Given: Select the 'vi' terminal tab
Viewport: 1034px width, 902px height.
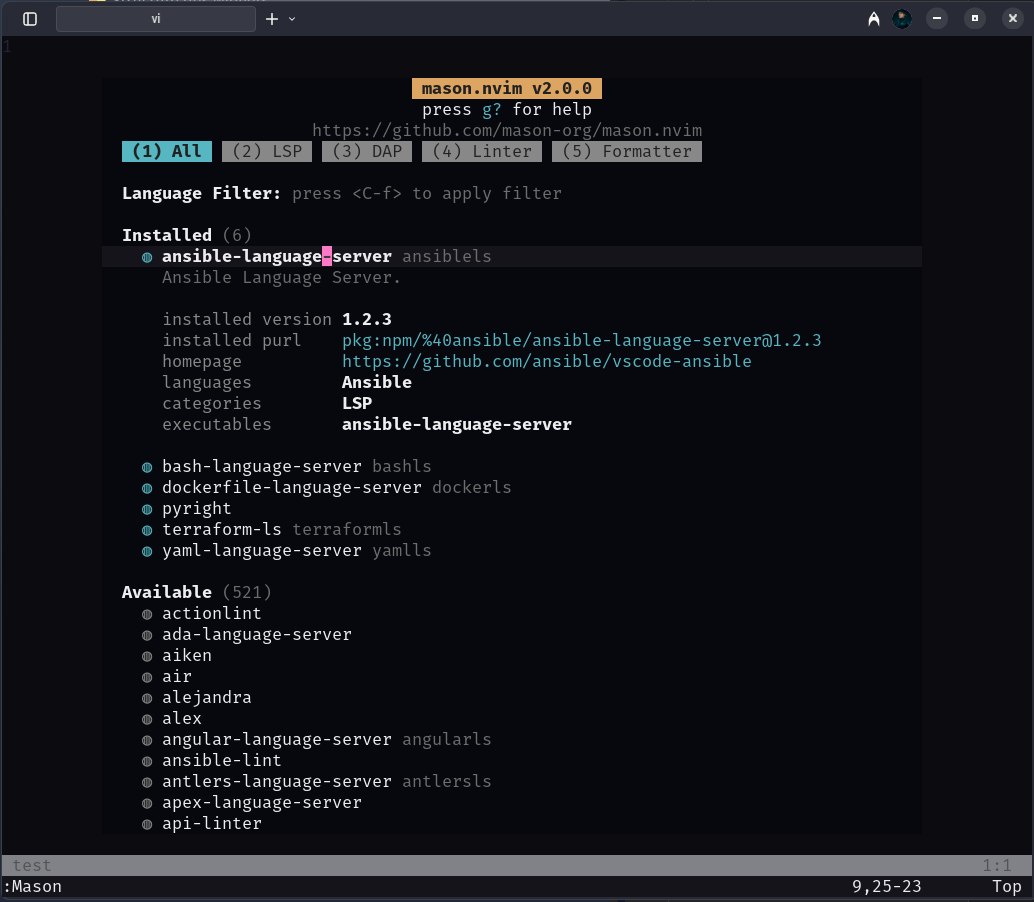Looking at the screenshot, I should (156, 19).
